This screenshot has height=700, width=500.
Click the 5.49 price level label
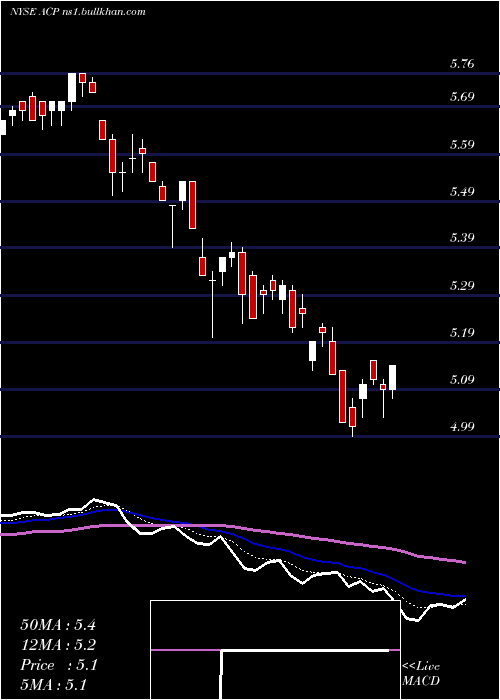pyautogui.click(x=462, y=192)
